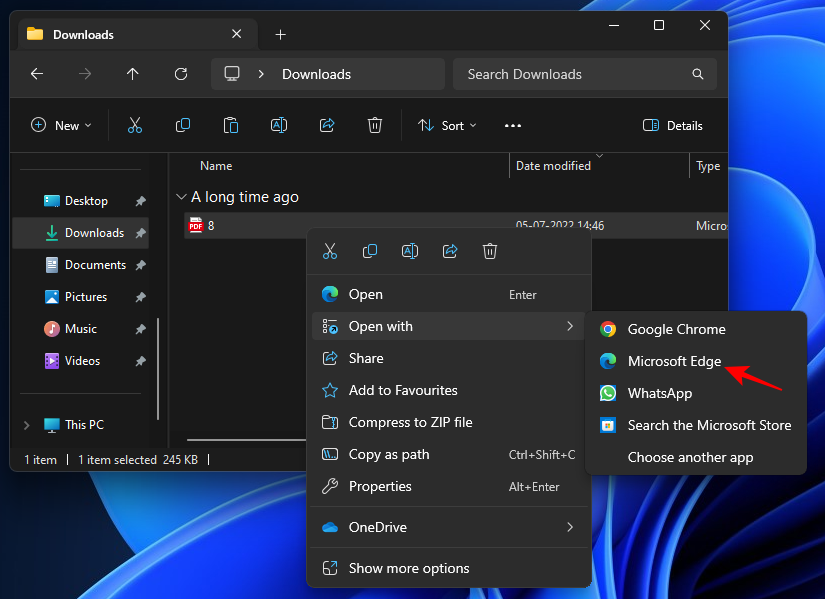Search the Microsoft Store for an app
The image size is (825, 599).
pos(710,425)
